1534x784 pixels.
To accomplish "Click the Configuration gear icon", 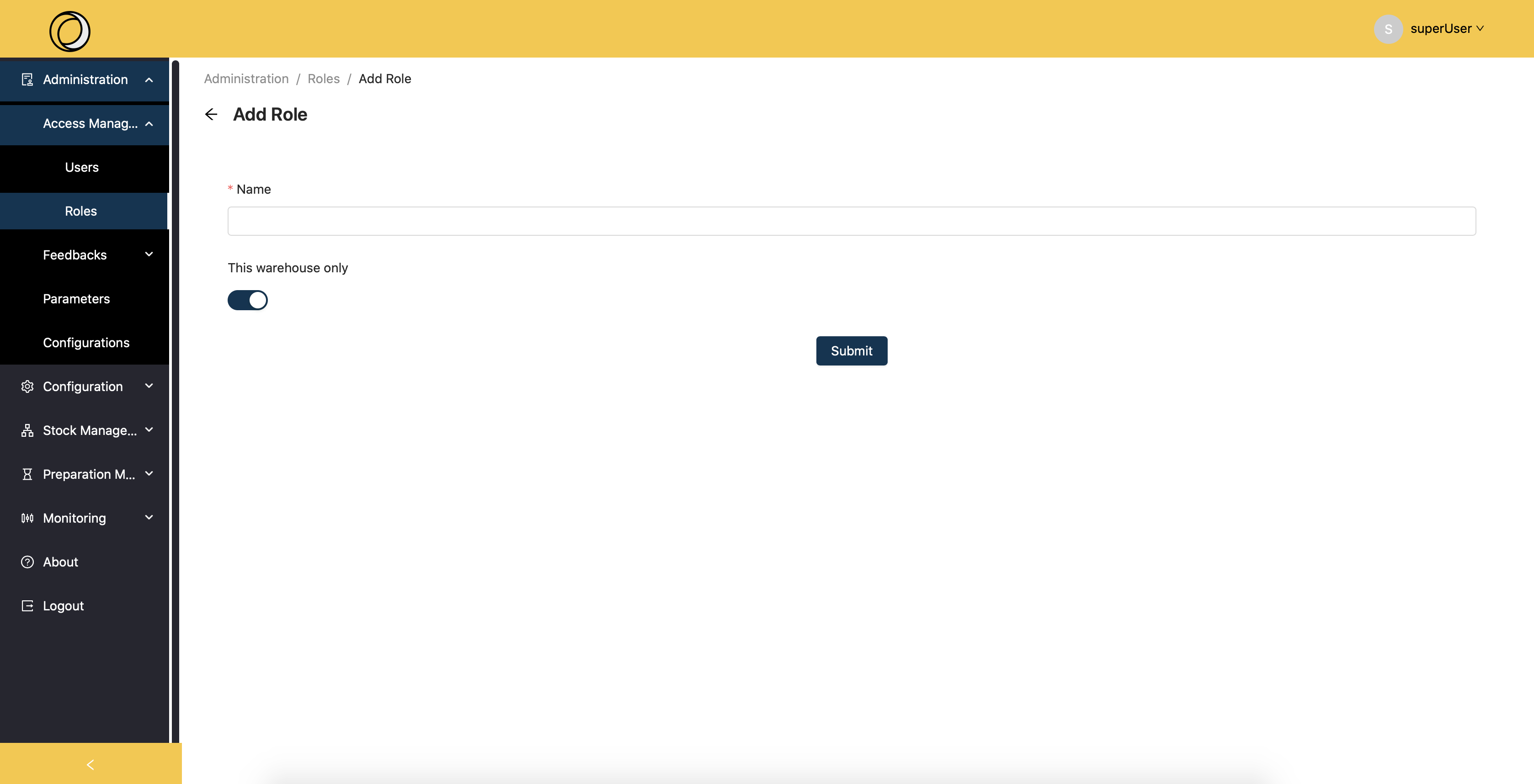I will [x=27, y=387].
